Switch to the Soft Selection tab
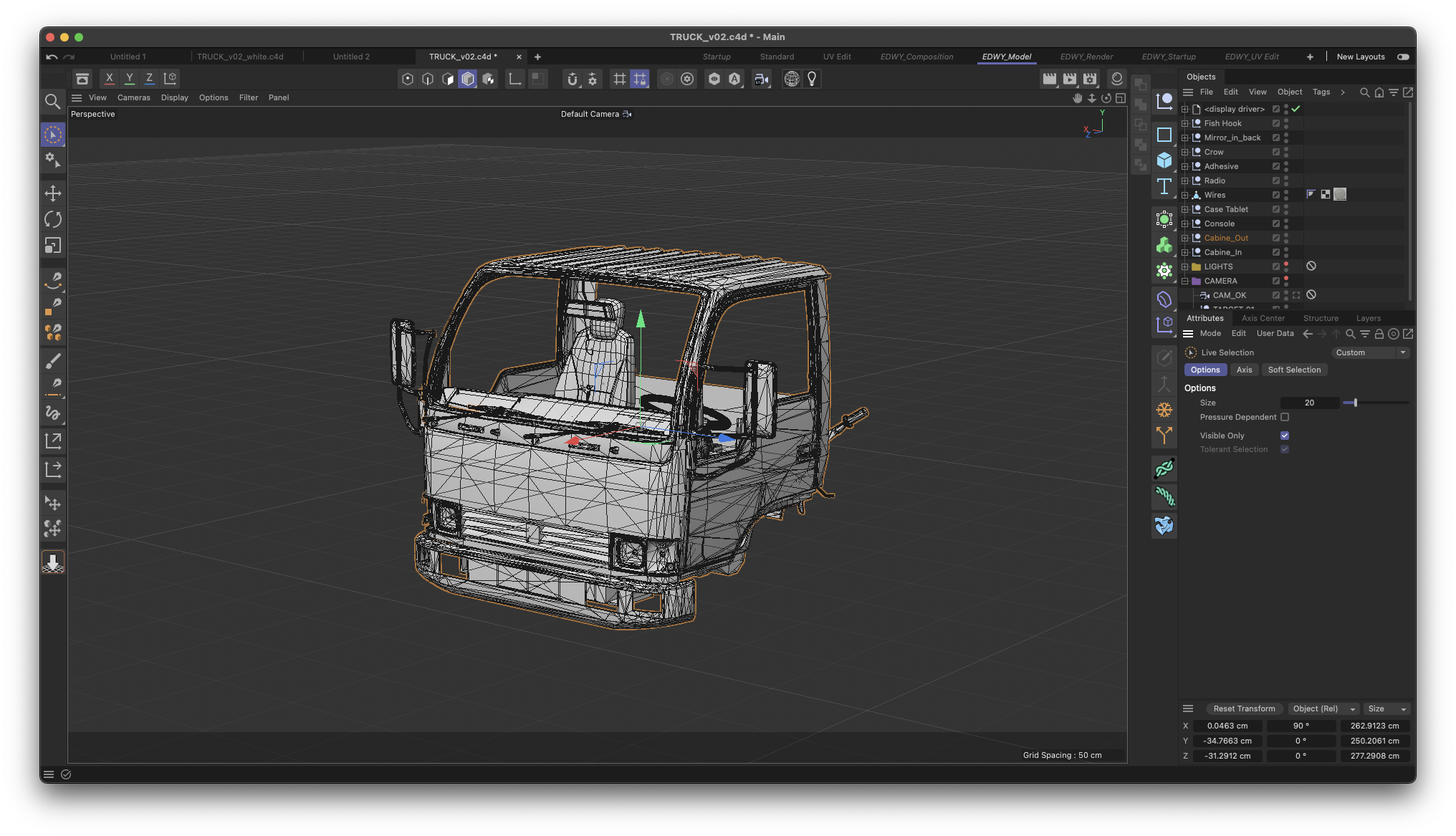The height and width of the screenshot is (836, 1456). pos(1293,370)
